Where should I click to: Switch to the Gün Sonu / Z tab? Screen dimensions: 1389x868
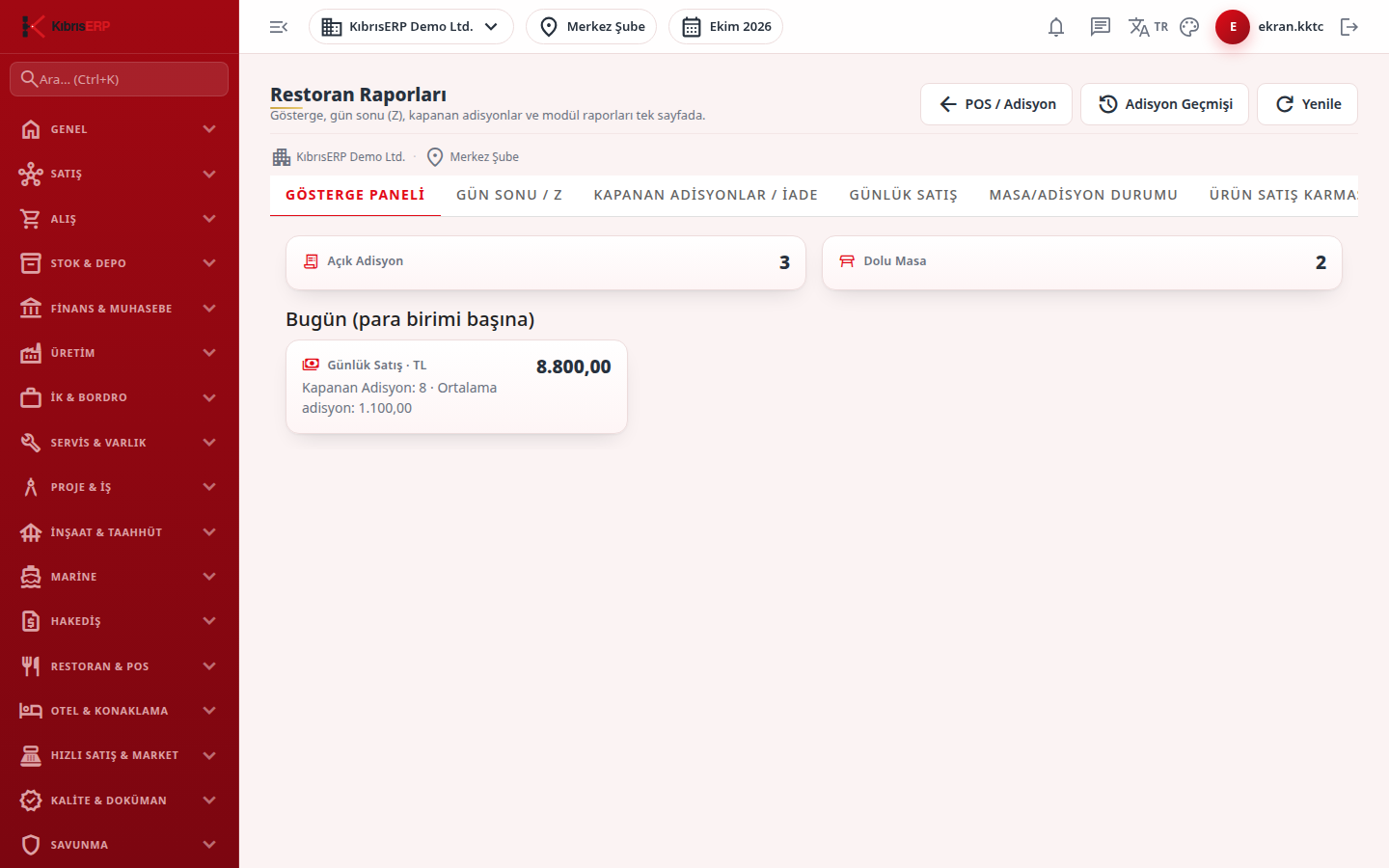click(x=509, y=195)
